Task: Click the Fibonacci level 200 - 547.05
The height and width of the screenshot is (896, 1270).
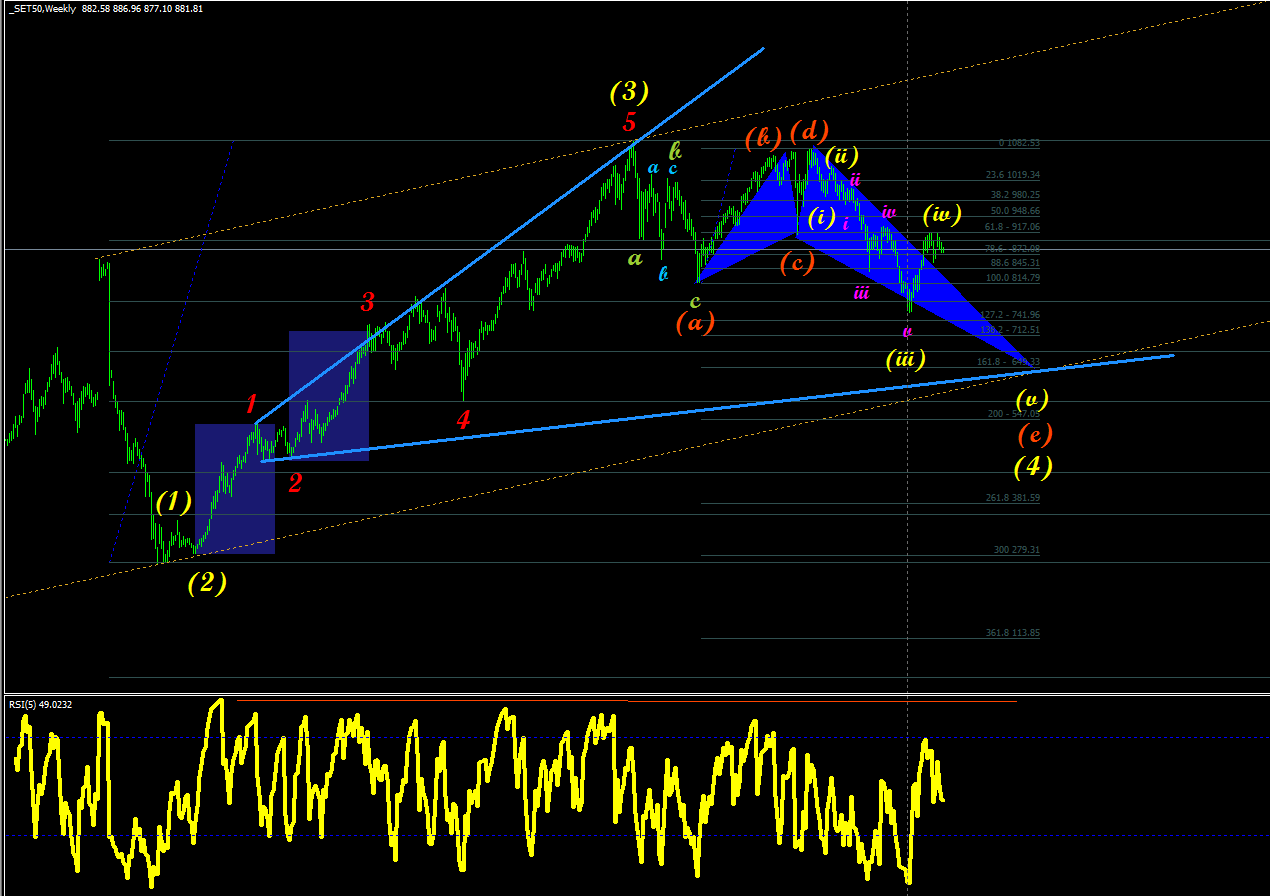Action: [1014, 413]
